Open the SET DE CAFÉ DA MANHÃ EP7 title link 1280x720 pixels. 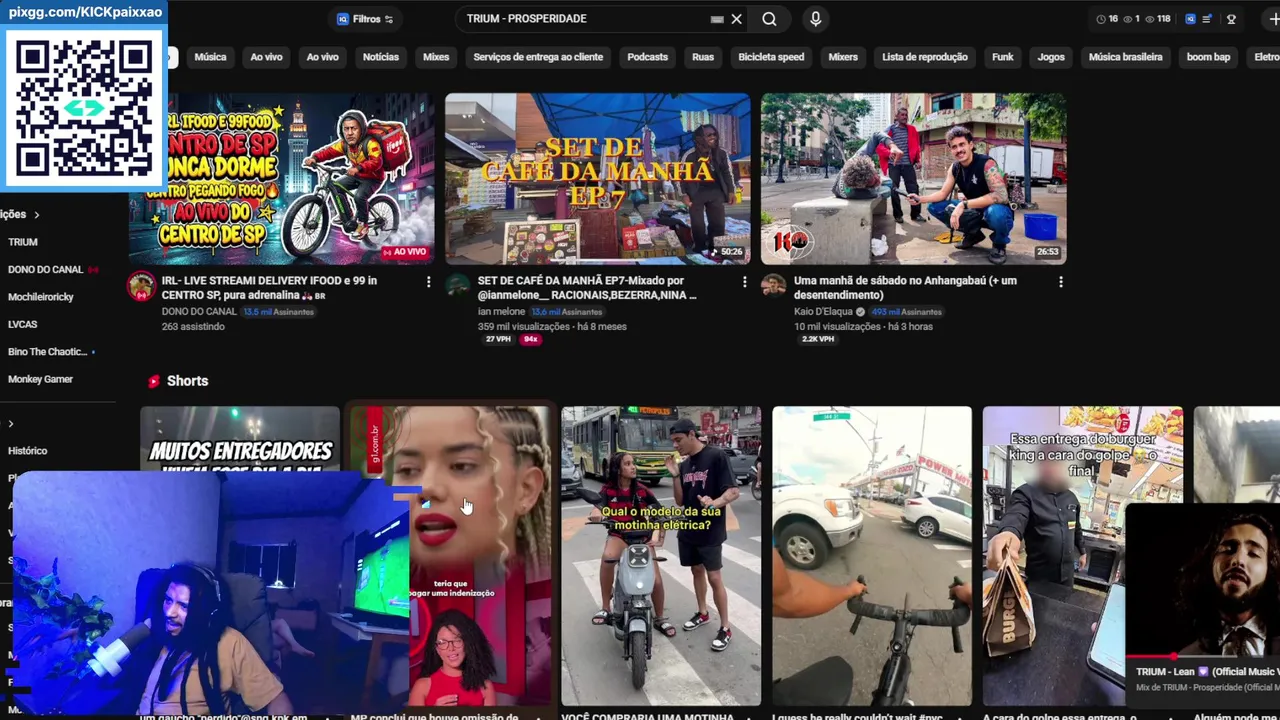point(587,288)
